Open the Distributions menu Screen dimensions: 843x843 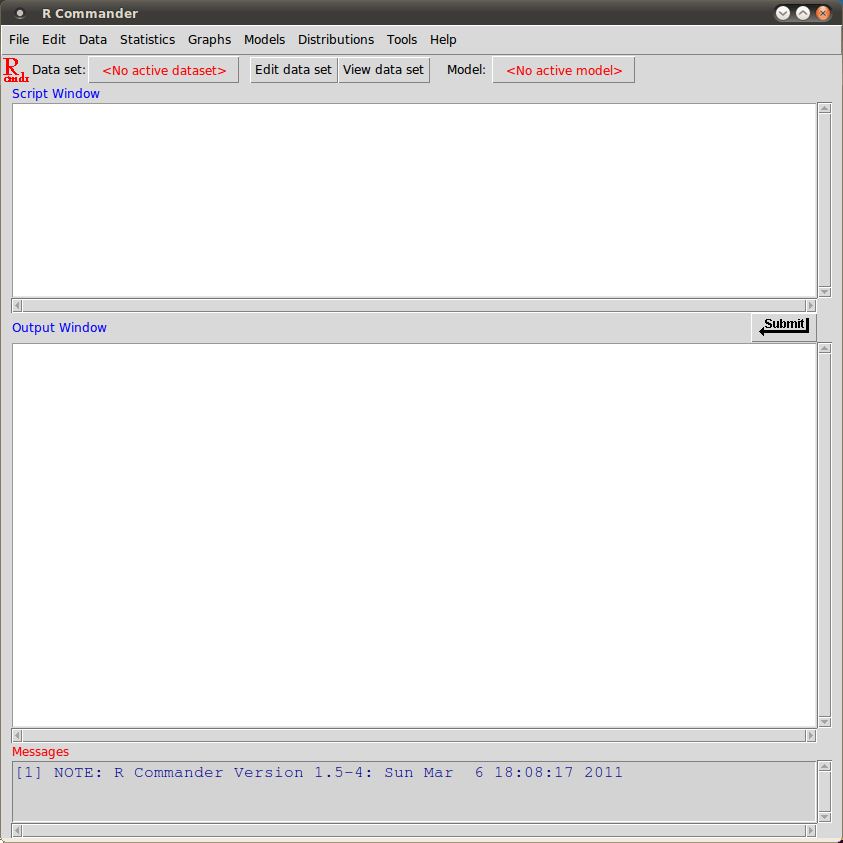335,40
